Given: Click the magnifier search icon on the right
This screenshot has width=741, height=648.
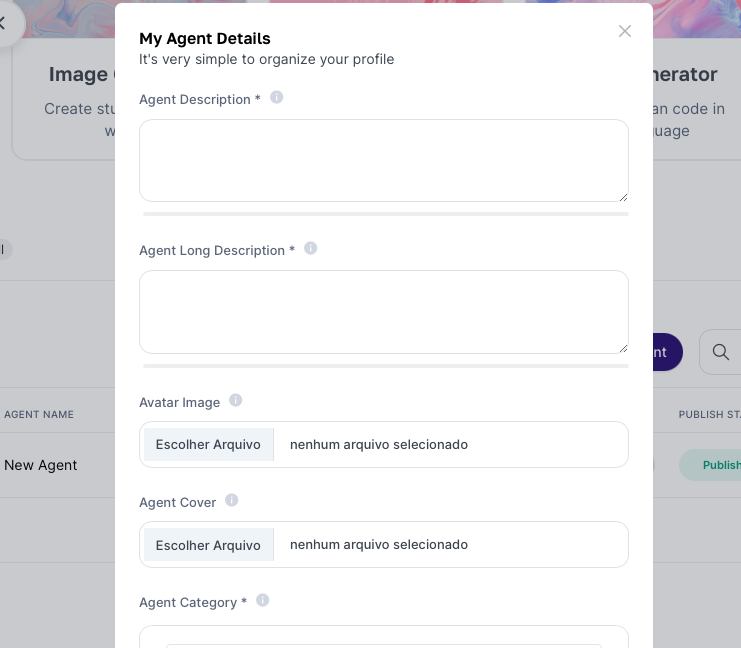Looking at the screenshot, I should click(x=721, y=352).
